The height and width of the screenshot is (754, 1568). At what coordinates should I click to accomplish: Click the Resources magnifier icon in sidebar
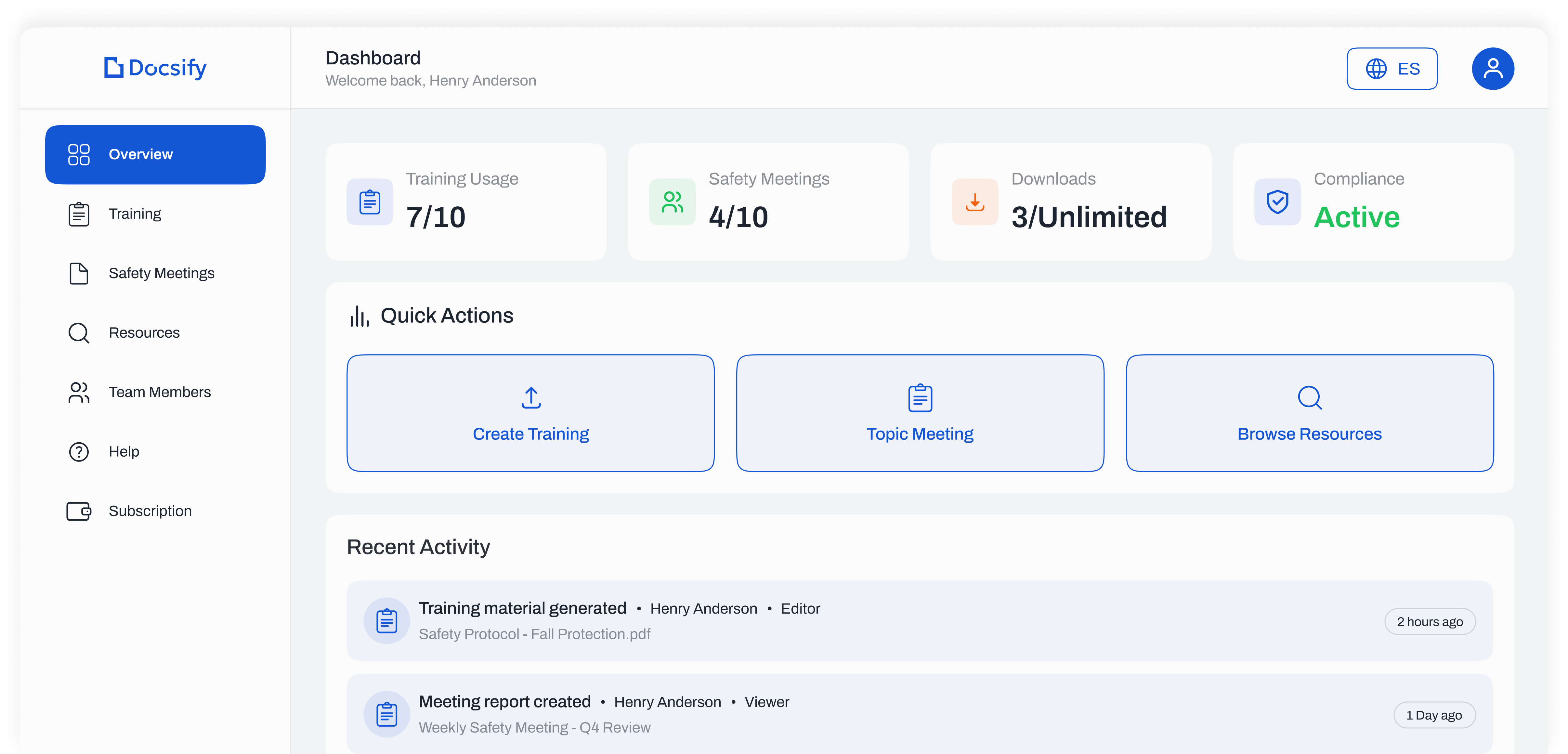click(x=79, y=332)
